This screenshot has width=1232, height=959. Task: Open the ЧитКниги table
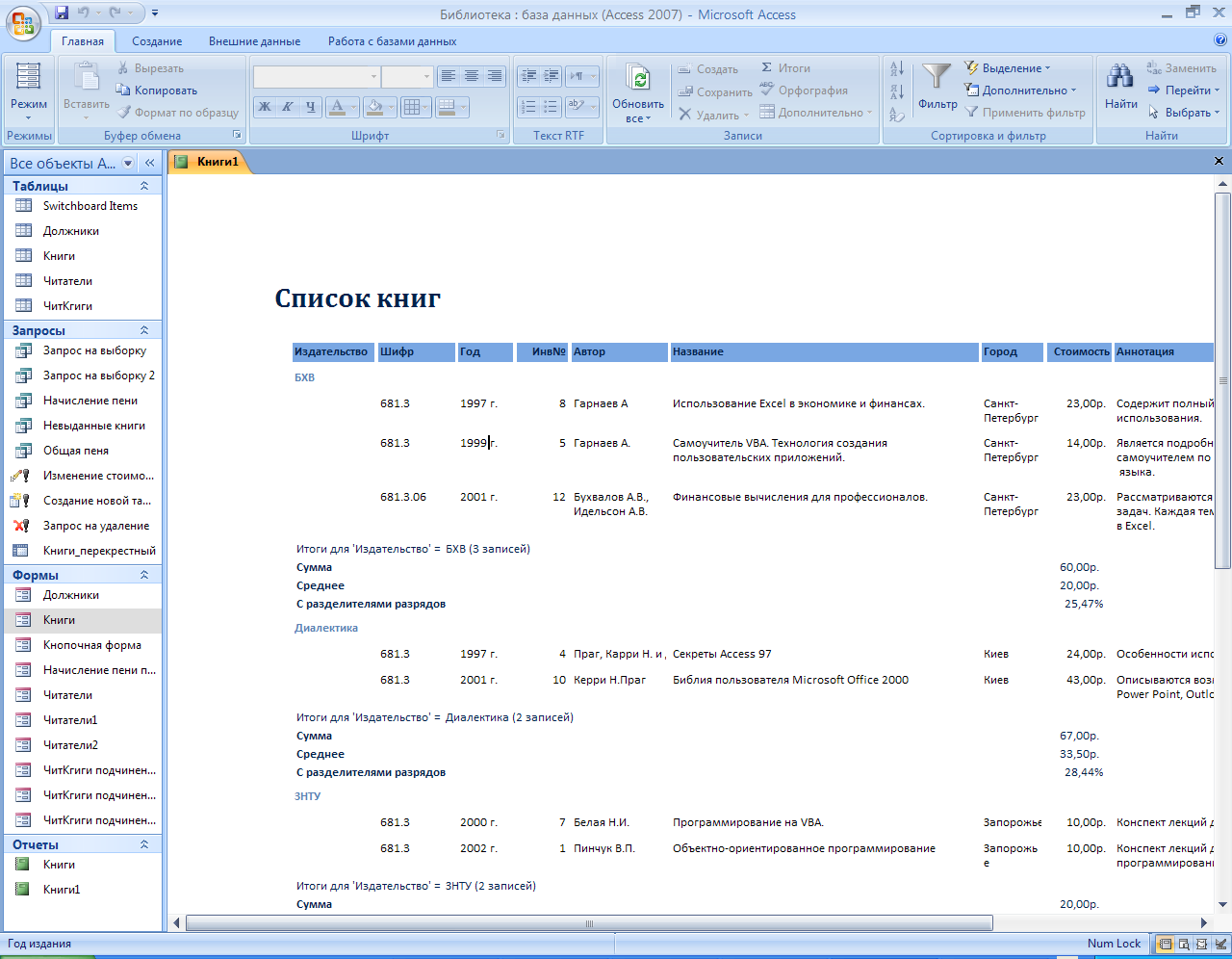click(x=83, y=306)
